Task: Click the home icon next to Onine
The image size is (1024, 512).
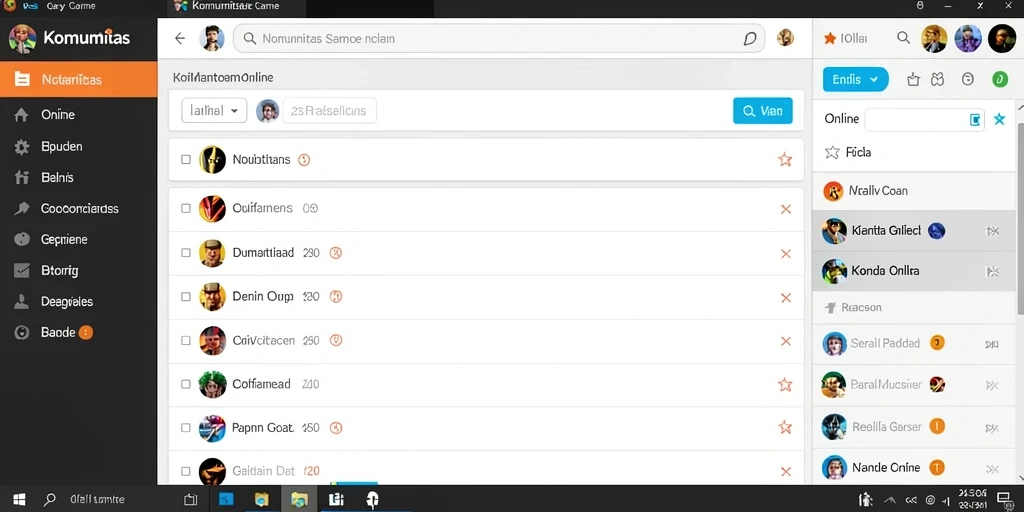Action: (22, 115)
